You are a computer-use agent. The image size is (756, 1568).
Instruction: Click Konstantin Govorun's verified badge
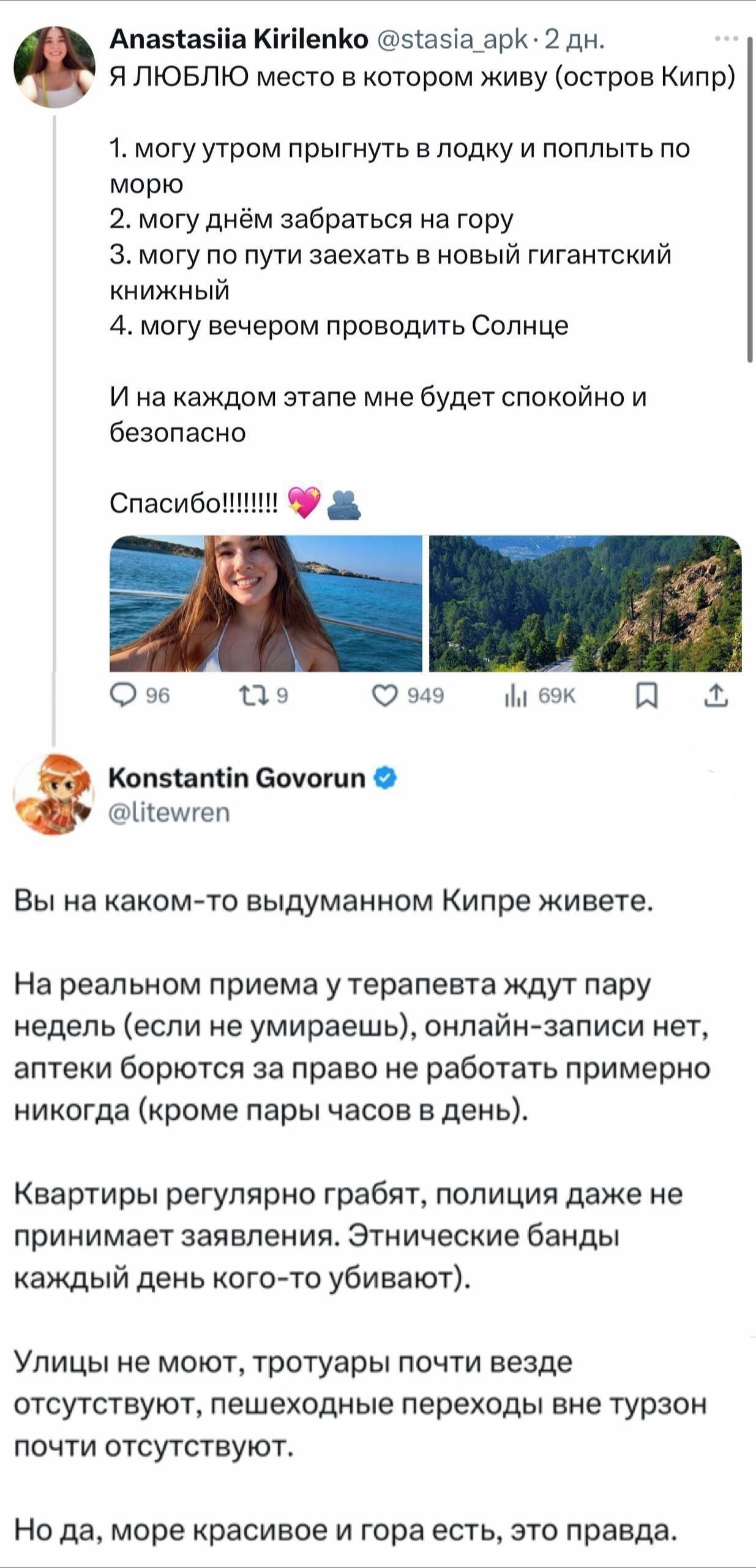[385, 778]
